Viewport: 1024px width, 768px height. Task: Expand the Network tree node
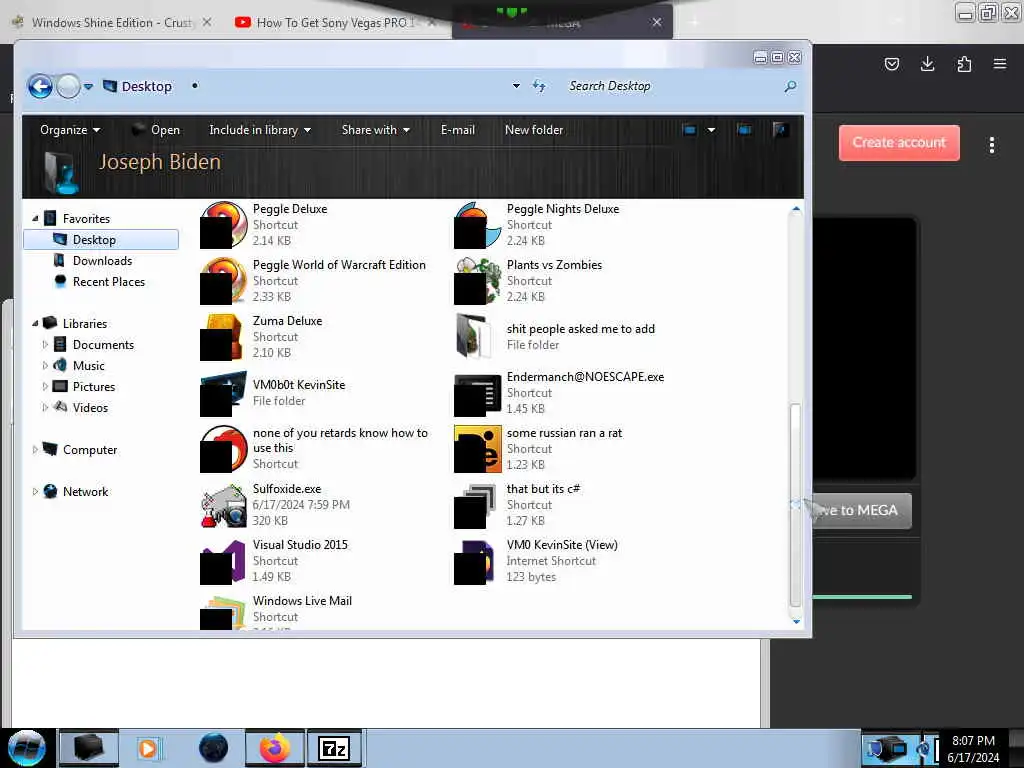click(35, 492)
